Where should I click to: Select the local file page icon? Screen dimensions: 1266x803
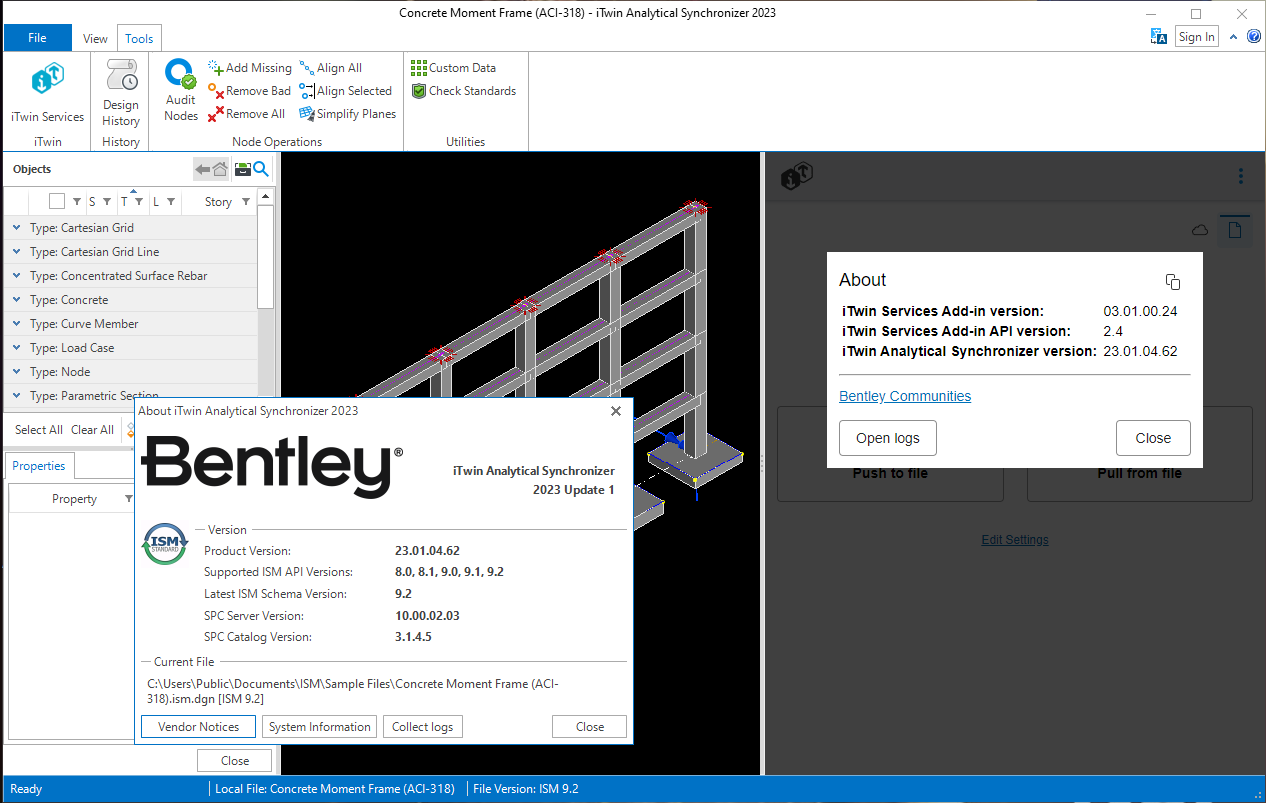[1235, 231]
